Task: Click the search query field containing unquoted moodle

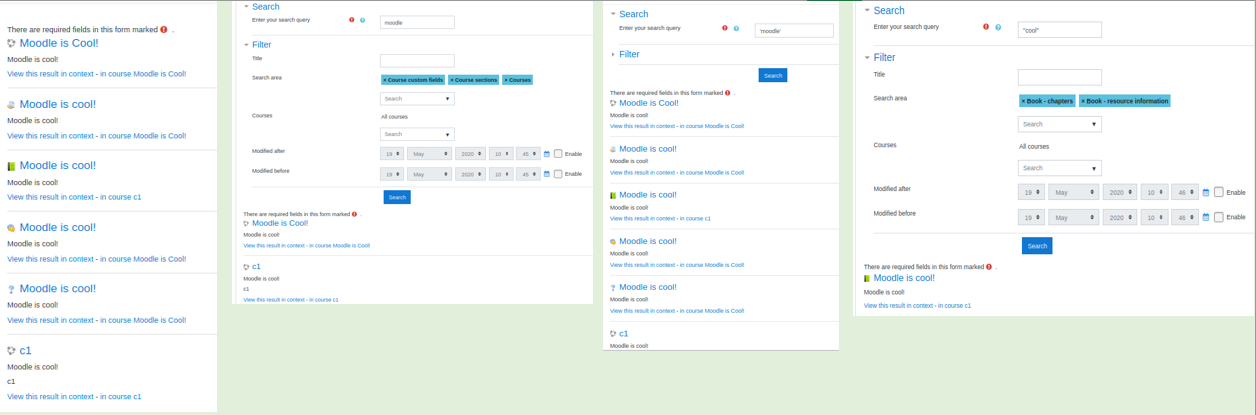Action: [417, 22]
